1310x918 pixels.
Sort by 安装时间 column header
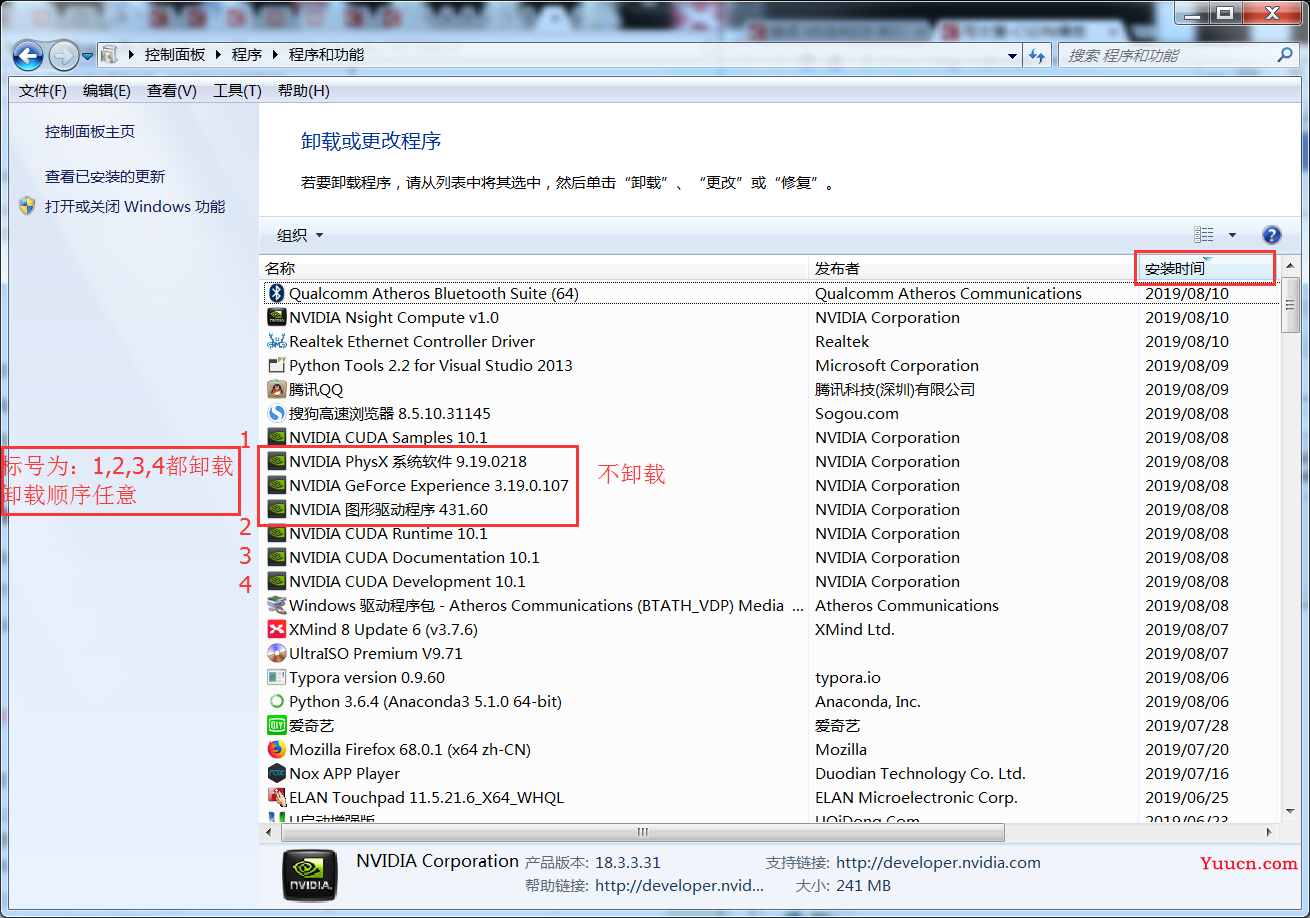coord(1207,268)
